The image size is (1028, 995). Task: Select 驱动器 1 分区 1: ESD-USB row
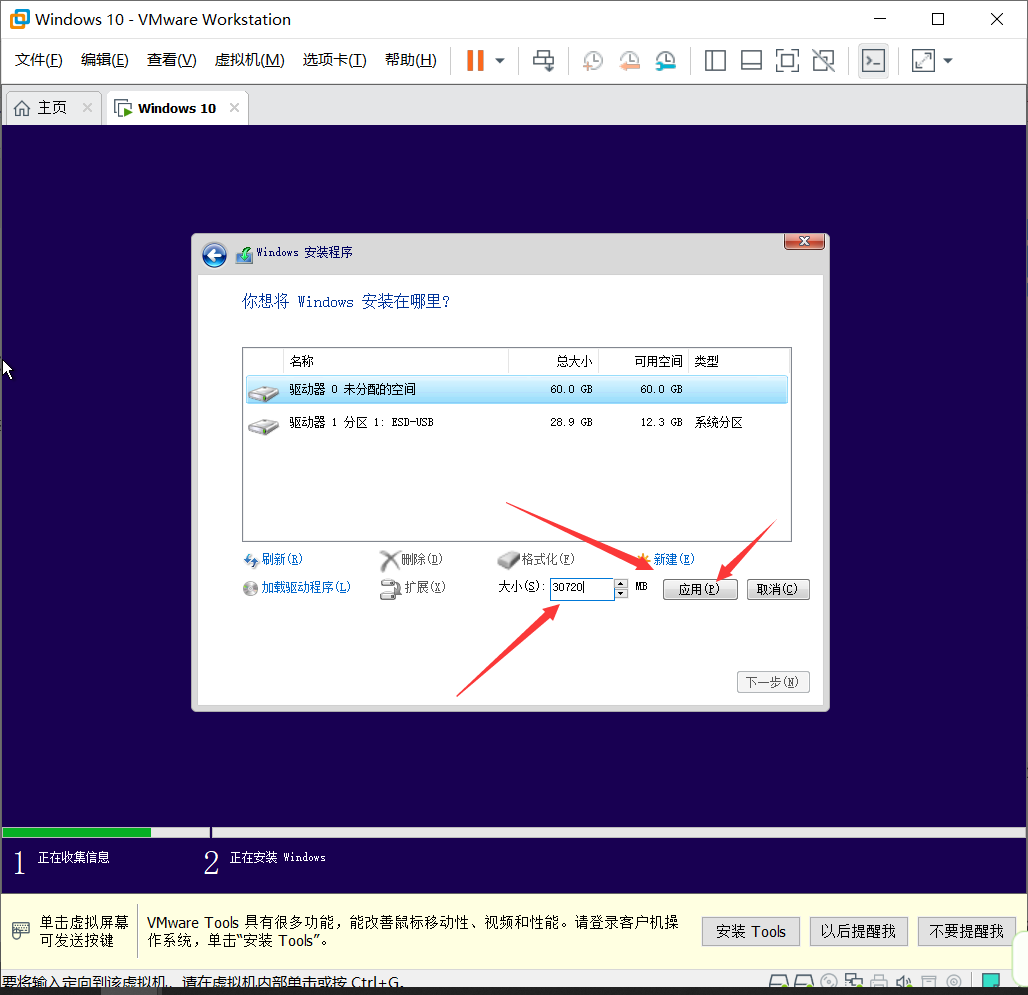pyautogui.click(x=517, y=422)
